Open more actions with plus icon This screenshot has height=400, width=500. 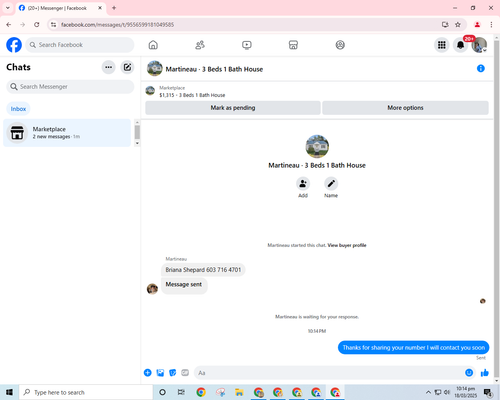[x=148, y=373]
